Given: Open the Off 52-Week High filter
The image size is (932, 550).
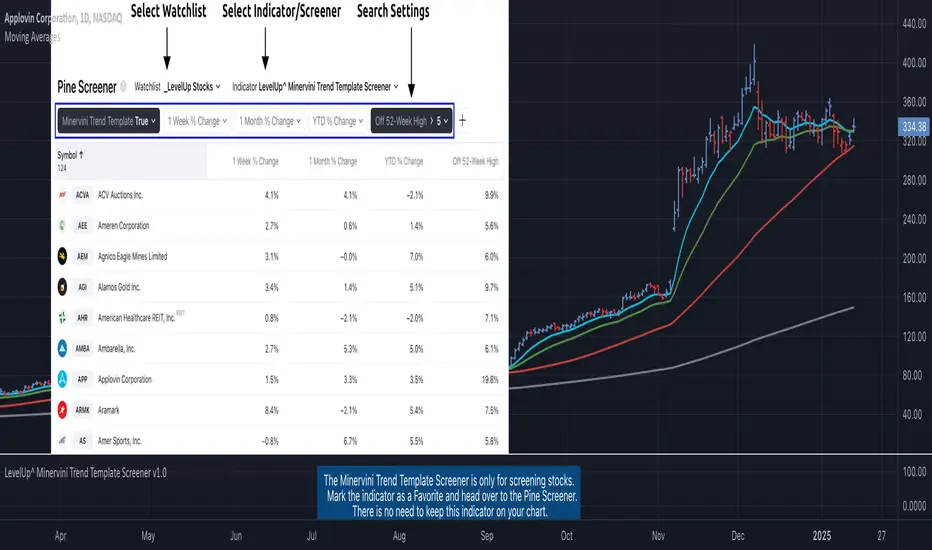Looking at the screenshot, I should [411, 121].
